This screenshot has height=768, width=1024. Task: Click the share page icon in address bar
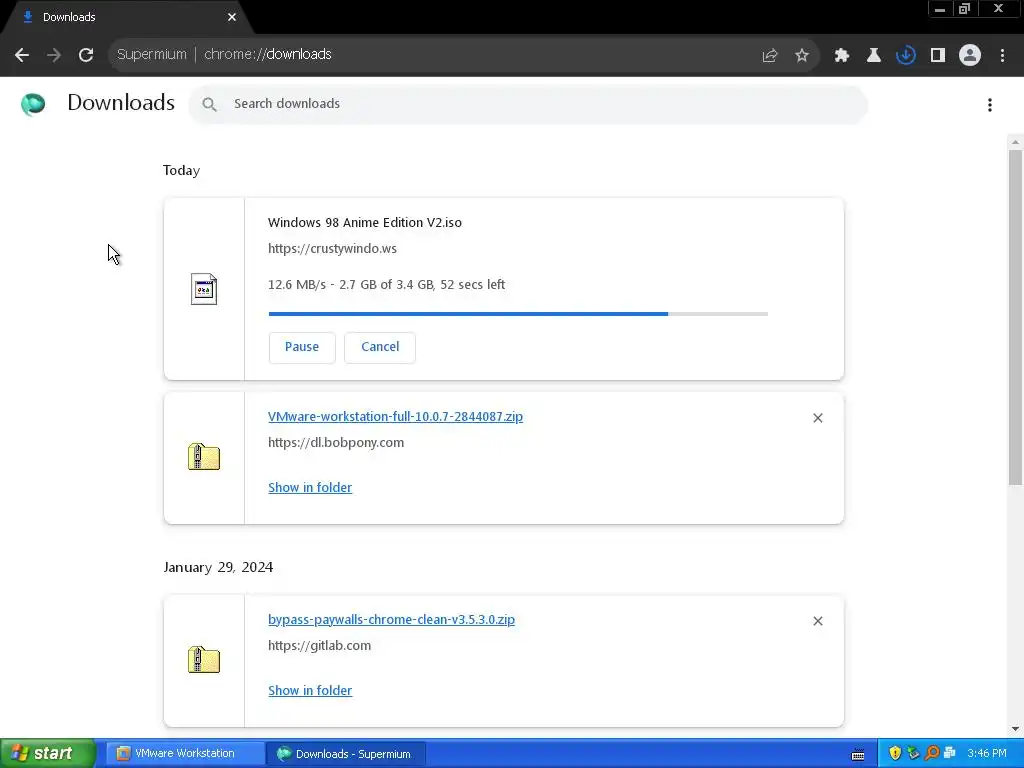point(770,56)
